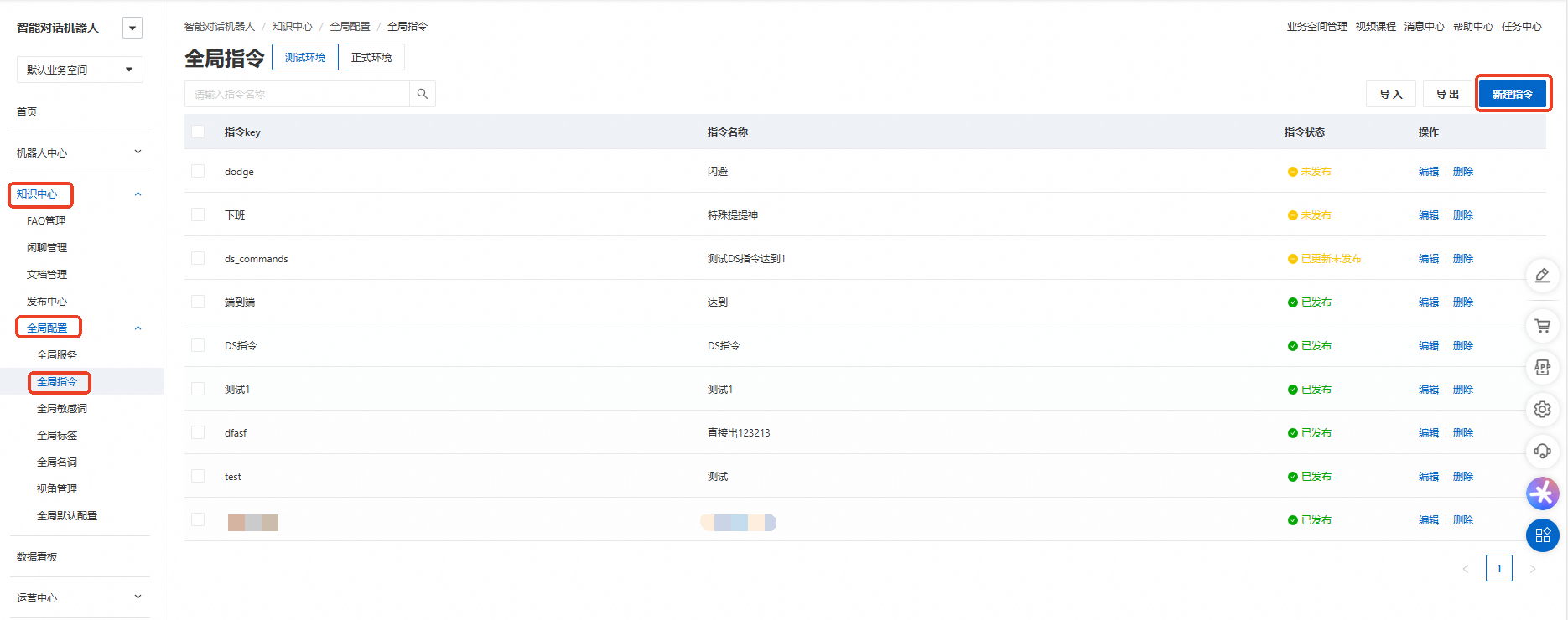Open 闲聊管理 in sidebar
The image size is (1568, 620).
pos(47,248)
